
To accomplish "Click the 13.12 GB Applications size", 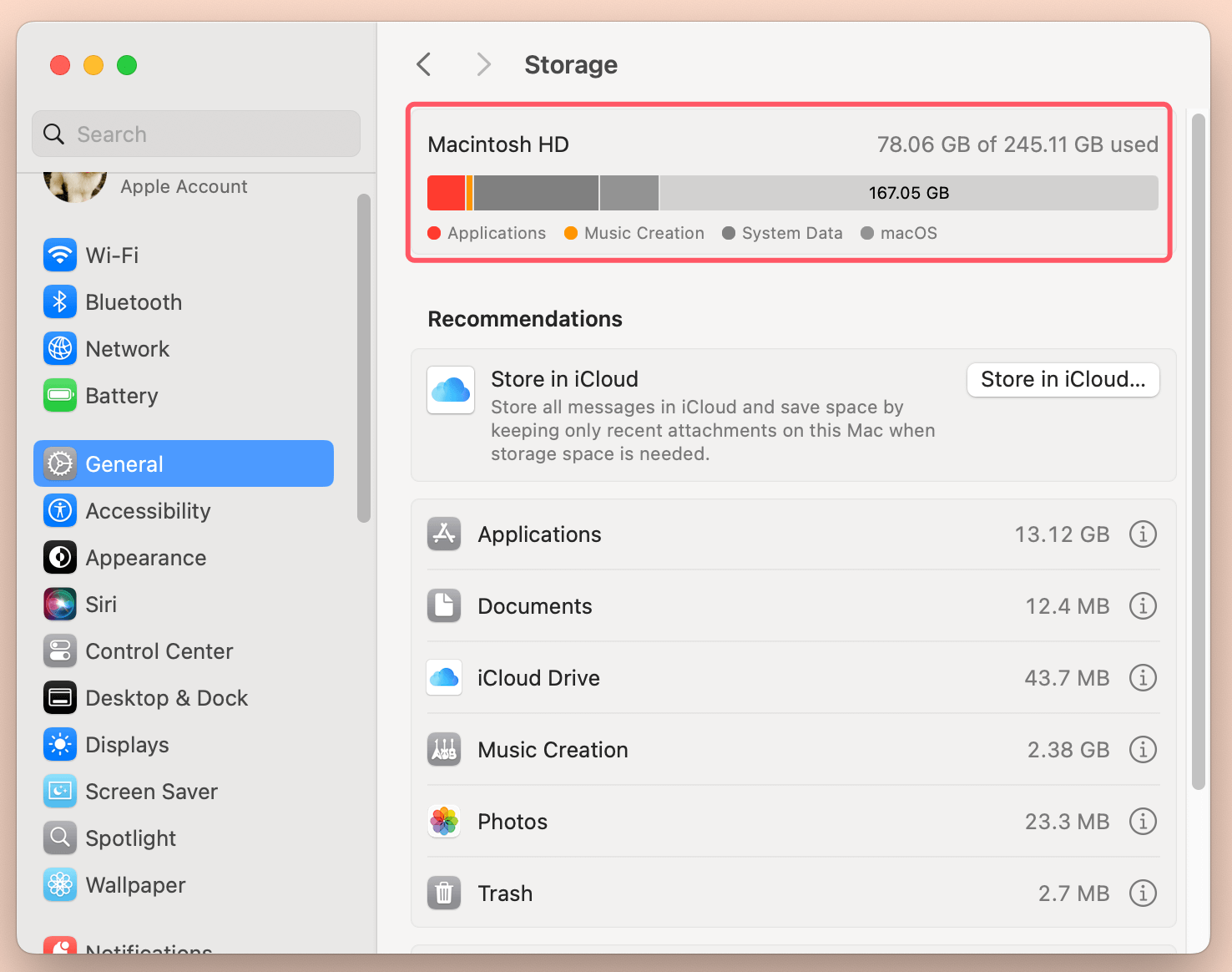I will point(1062,534).
